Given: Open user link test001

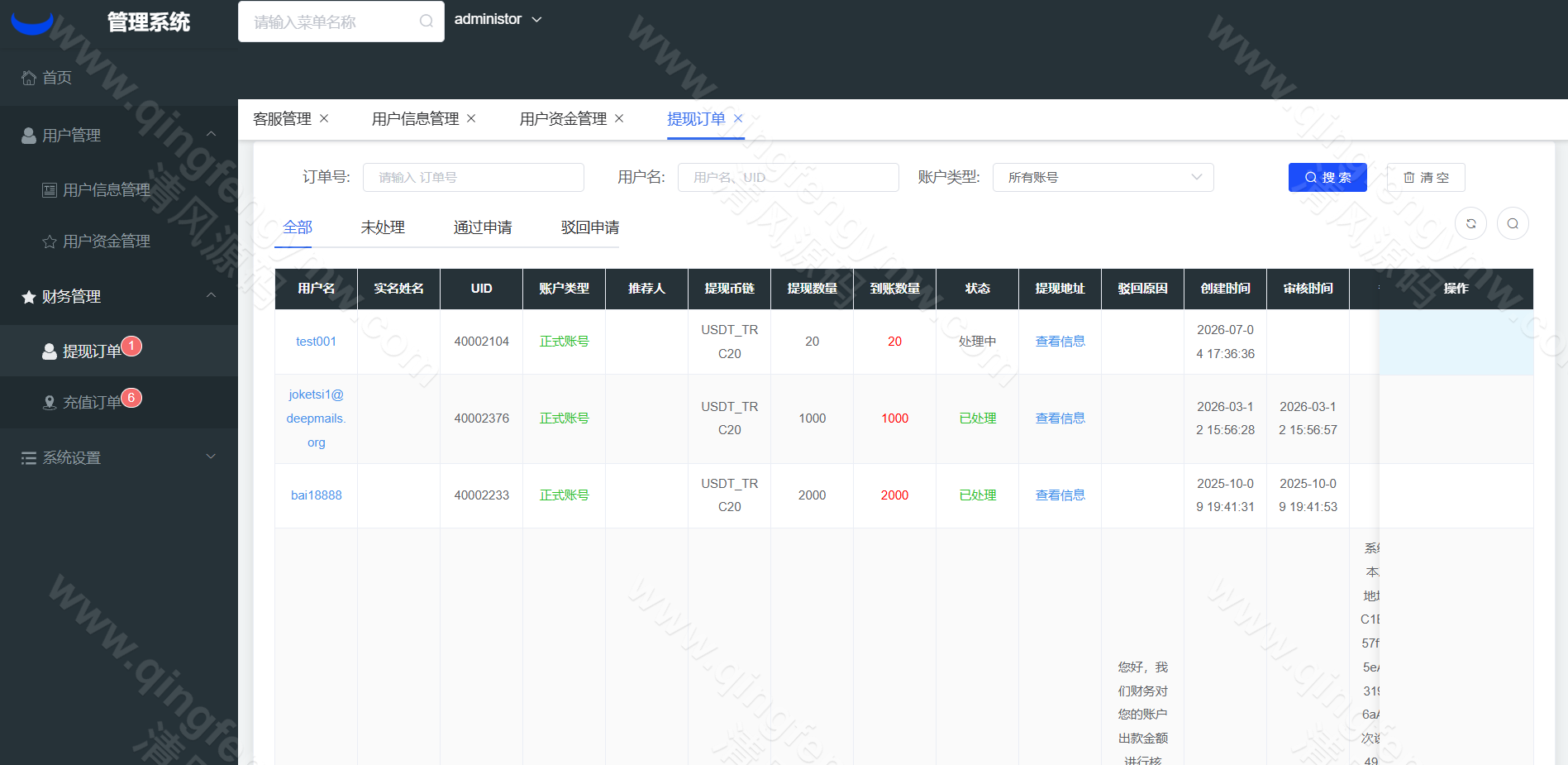Looking at the screenshot, I should (317, 342).
